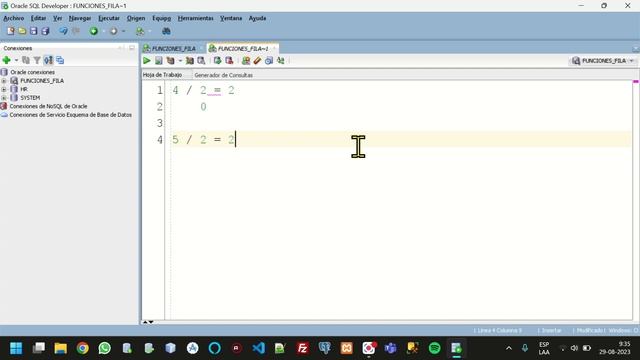
Task: Open the Herramientas menu
Action: click(x=196, y=18)
